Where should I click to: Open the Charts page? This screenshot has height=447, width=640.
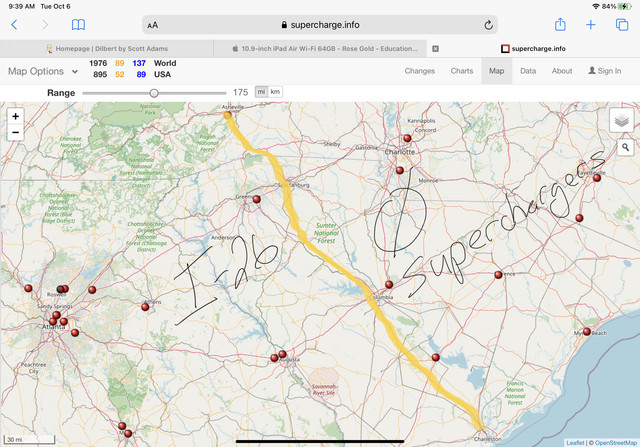pos(462,71)
